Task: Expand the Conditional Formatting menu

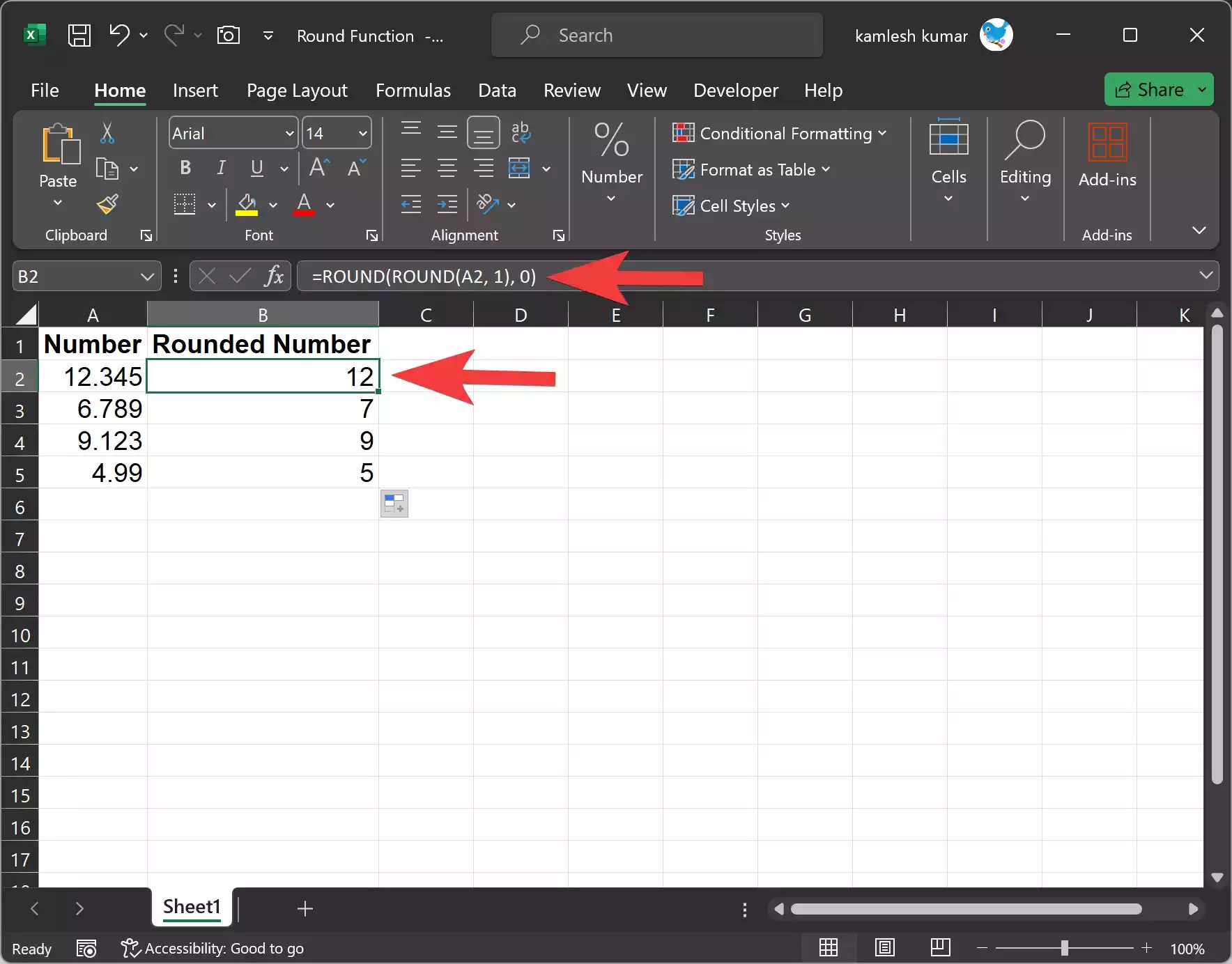Action: pos(779,133)
